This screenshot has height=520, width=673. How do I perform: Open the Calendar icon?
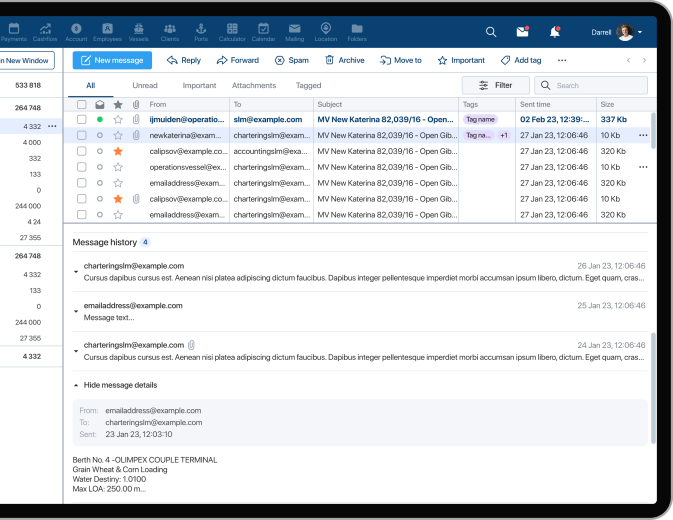tap(264, 29)
